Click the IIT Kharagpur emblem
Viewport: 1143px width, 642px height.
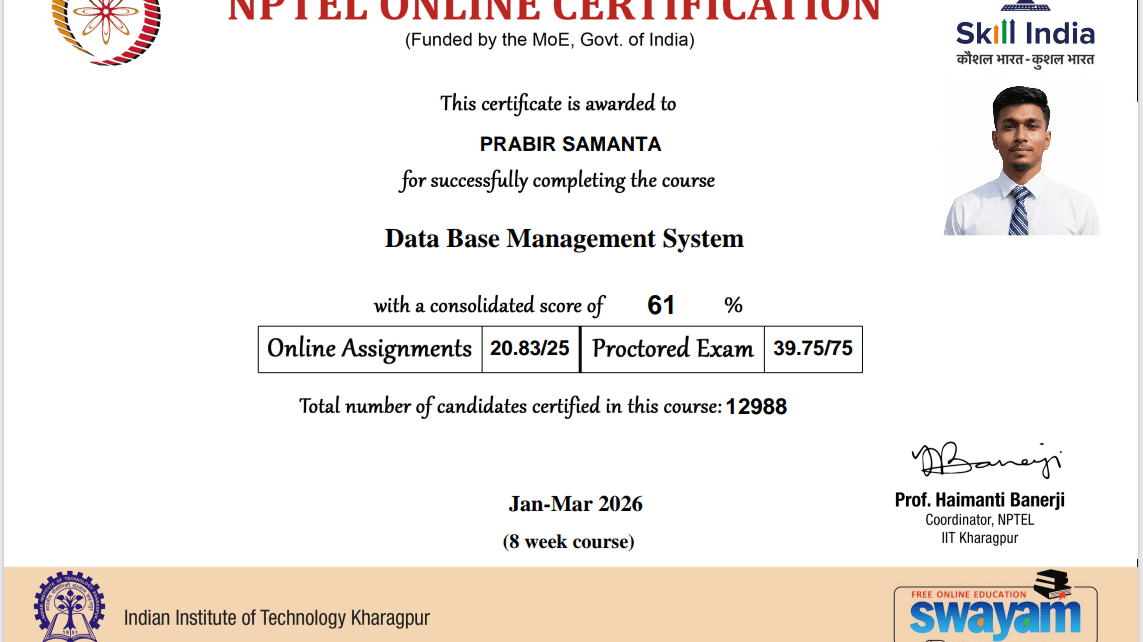[x=69, y=606]
